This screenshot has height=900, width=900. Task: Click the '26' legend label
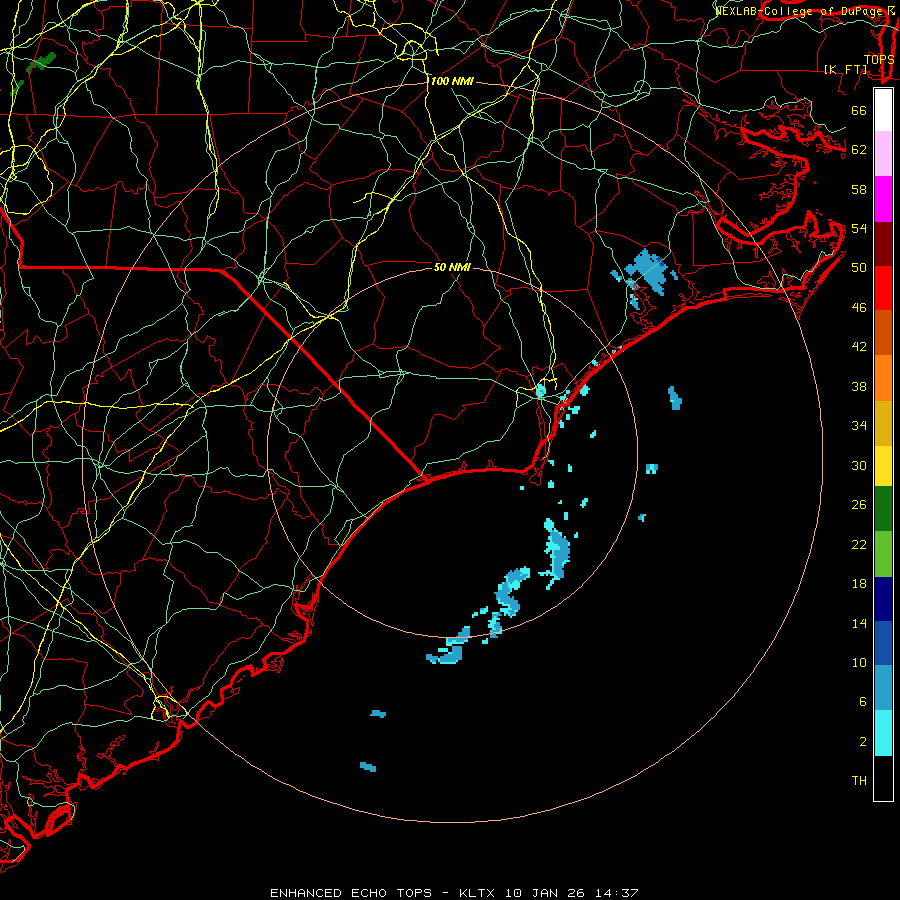coord(859,505)
